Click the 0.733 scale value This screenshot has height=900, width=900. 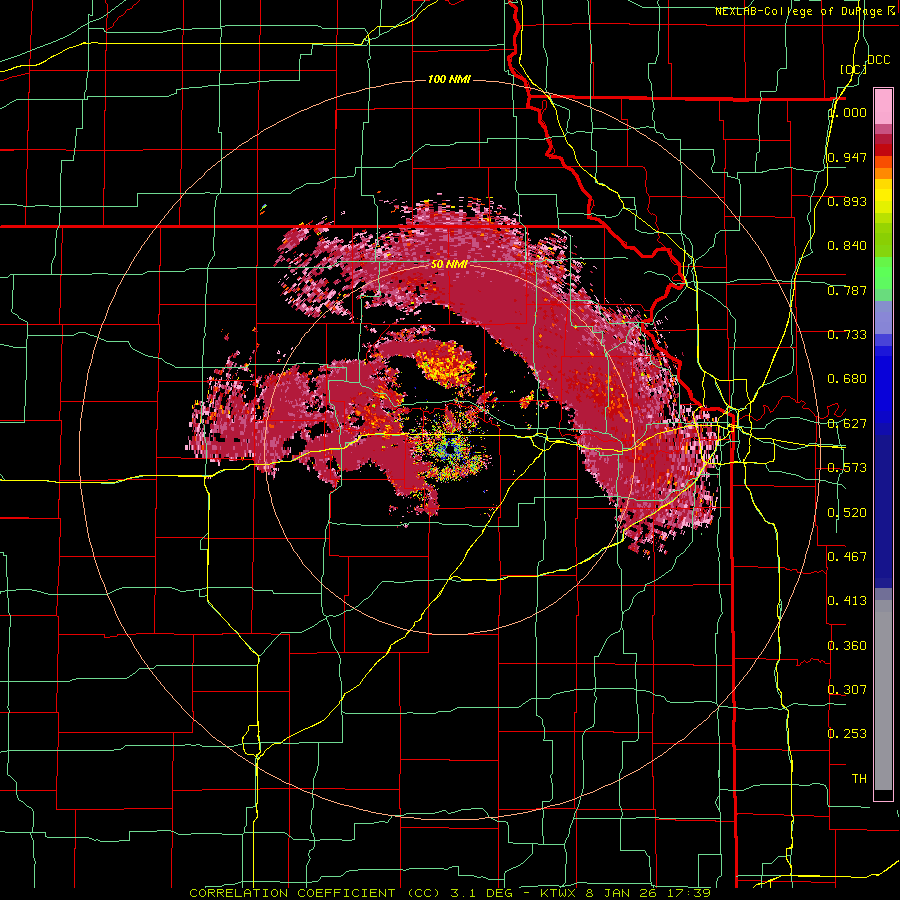847,335
